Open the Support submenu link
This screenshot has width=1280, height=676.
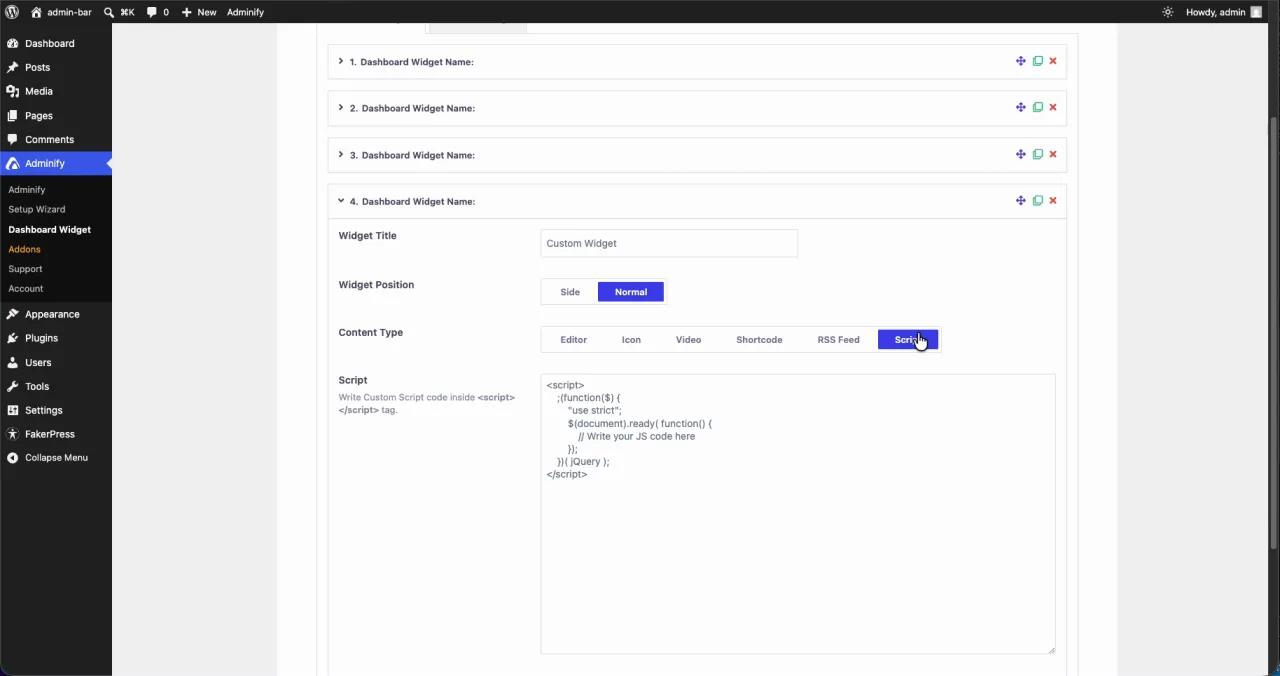(x=25, y=269)
